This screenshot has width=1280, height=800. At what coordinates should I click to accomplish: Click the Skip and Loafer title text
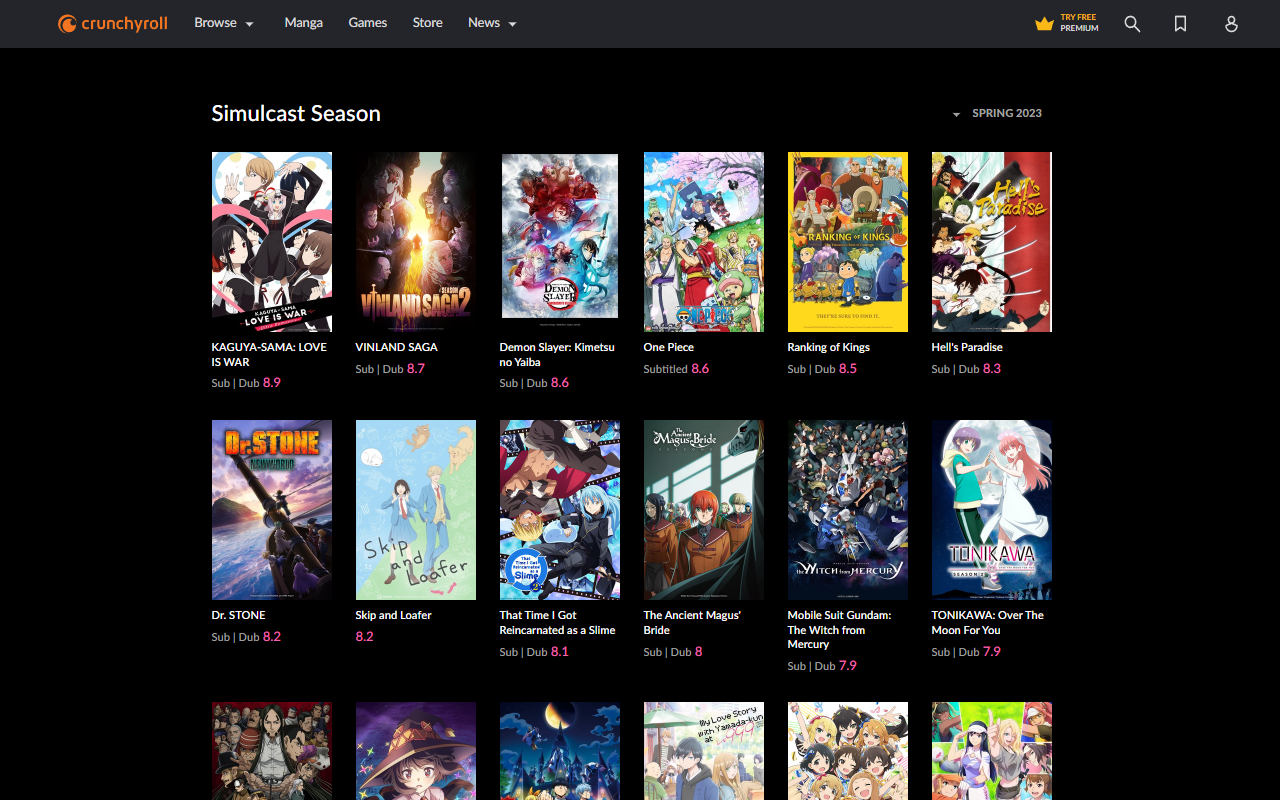[x=394, y=615]
